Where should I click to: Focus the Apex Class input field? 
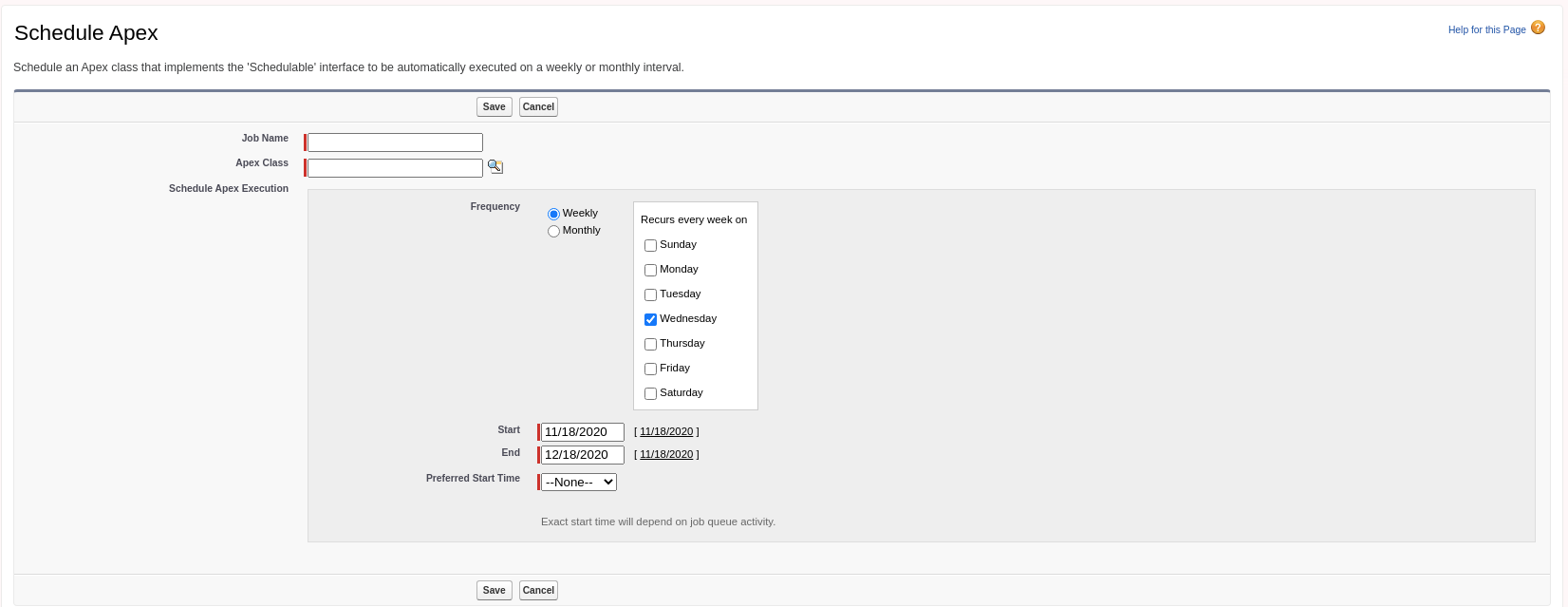tap(395, 168)
